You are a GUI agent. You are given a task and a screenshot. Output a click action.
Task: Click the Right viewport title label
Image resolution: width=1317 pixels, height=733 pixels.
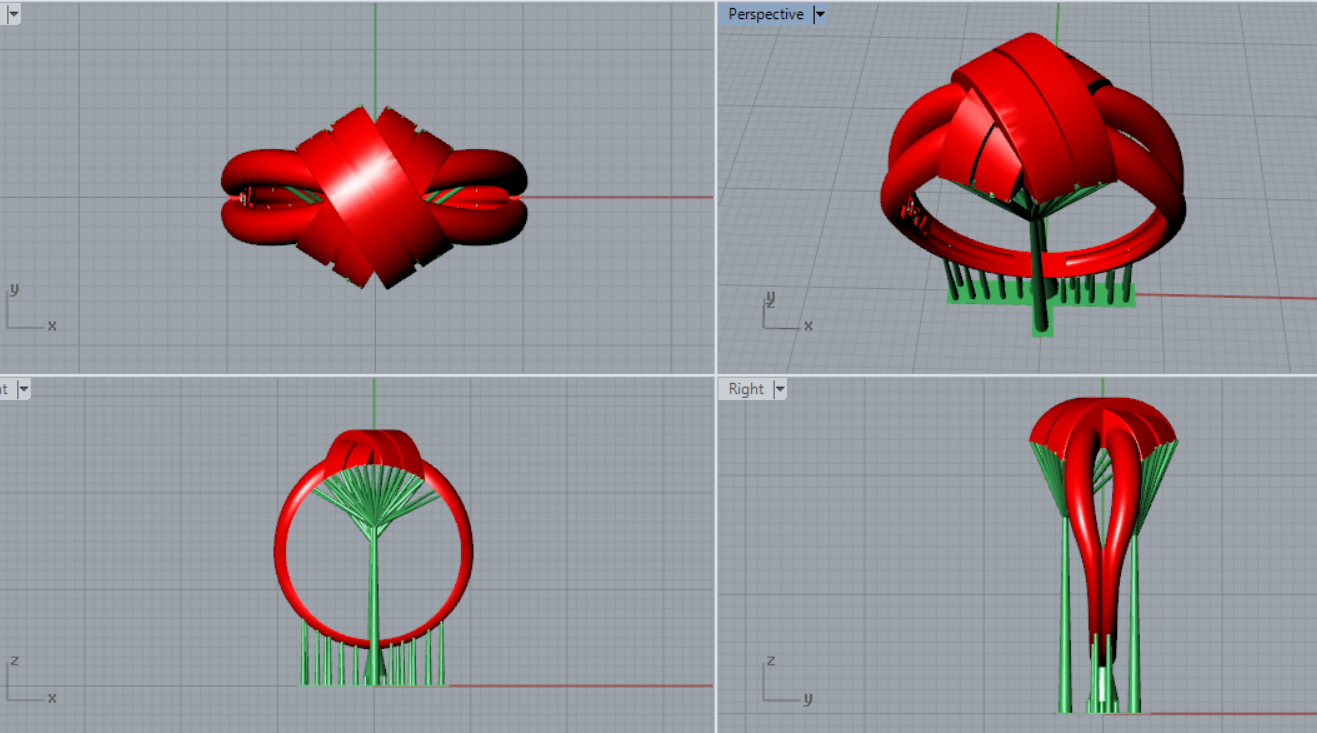click(x=746, y=389)
